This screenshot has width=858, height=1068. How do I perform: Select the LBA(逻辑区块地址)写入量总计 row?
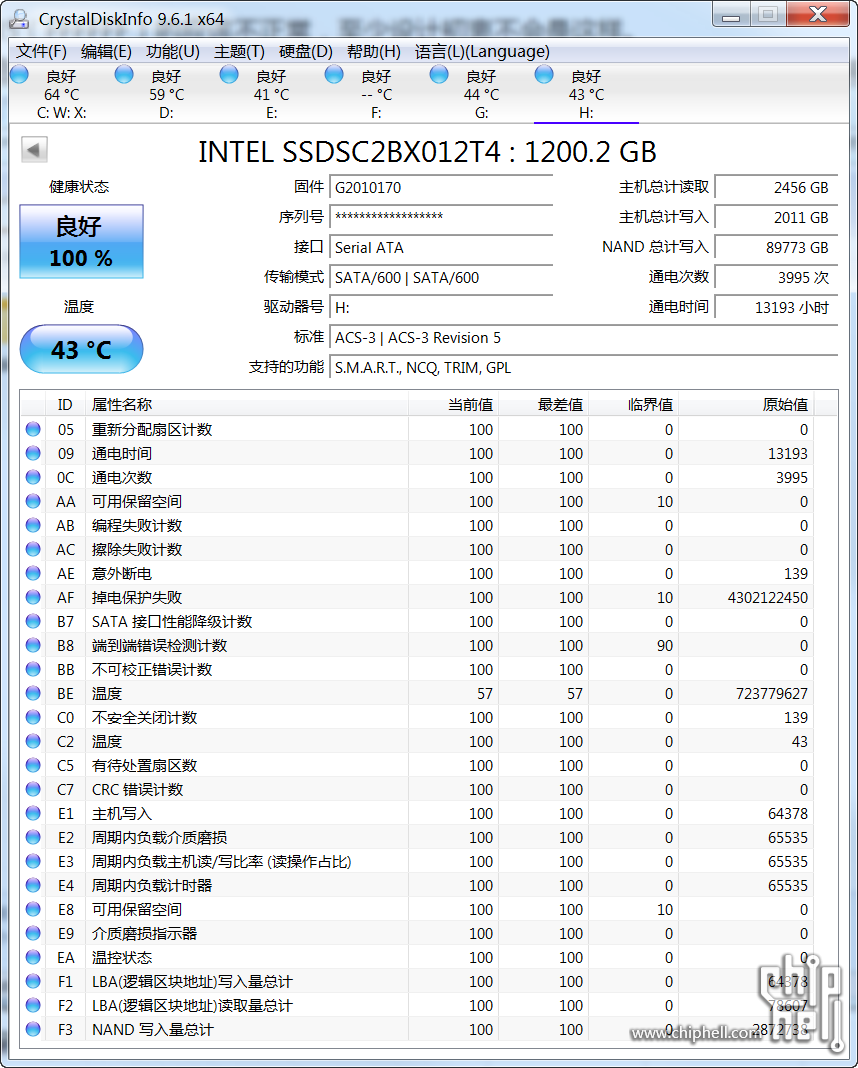pos(418,981)
